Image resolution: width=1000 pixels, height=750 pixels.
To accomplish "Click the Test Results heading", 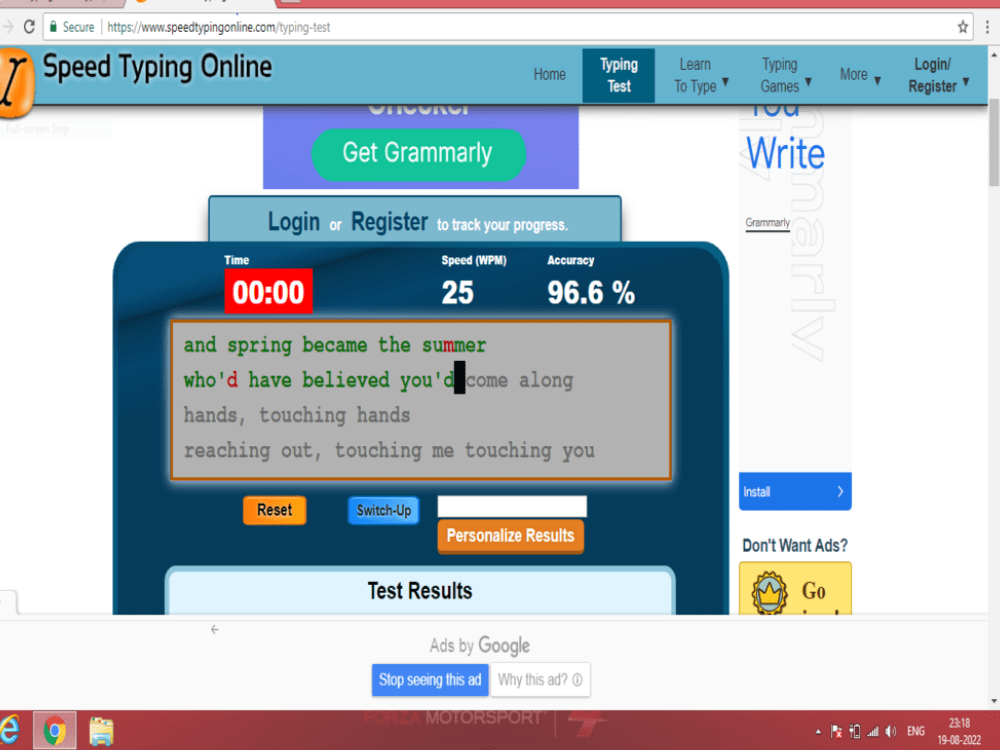I will click(420, 591).
